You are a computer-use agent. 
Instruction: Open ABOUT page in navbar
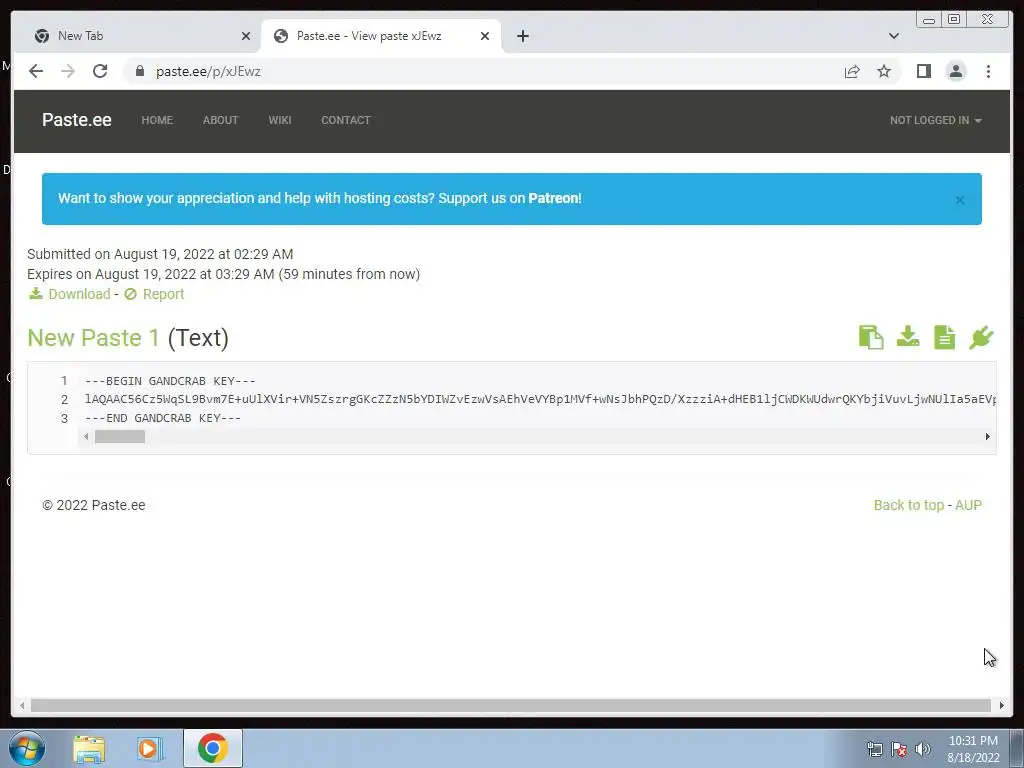(220, 120)
